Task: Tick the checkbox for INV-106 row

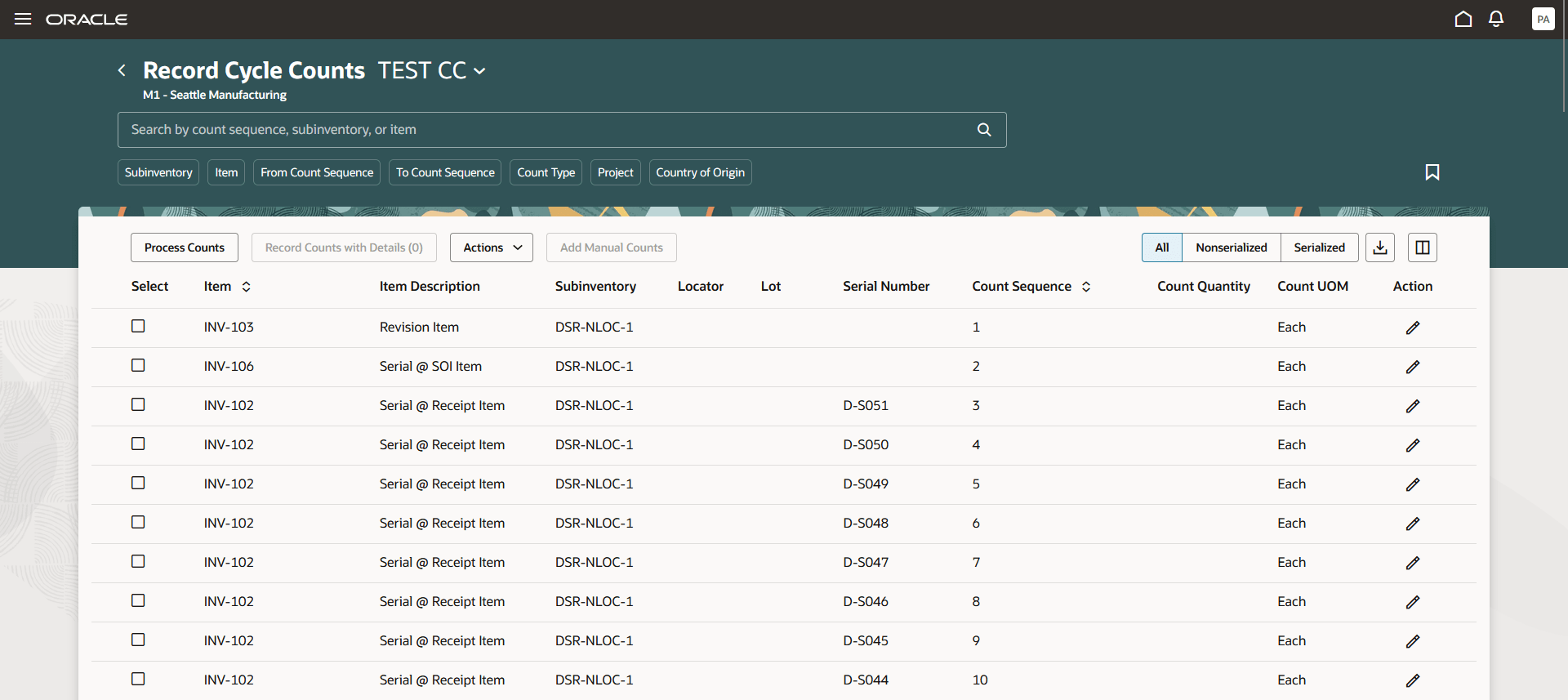Action: (138, 365)
